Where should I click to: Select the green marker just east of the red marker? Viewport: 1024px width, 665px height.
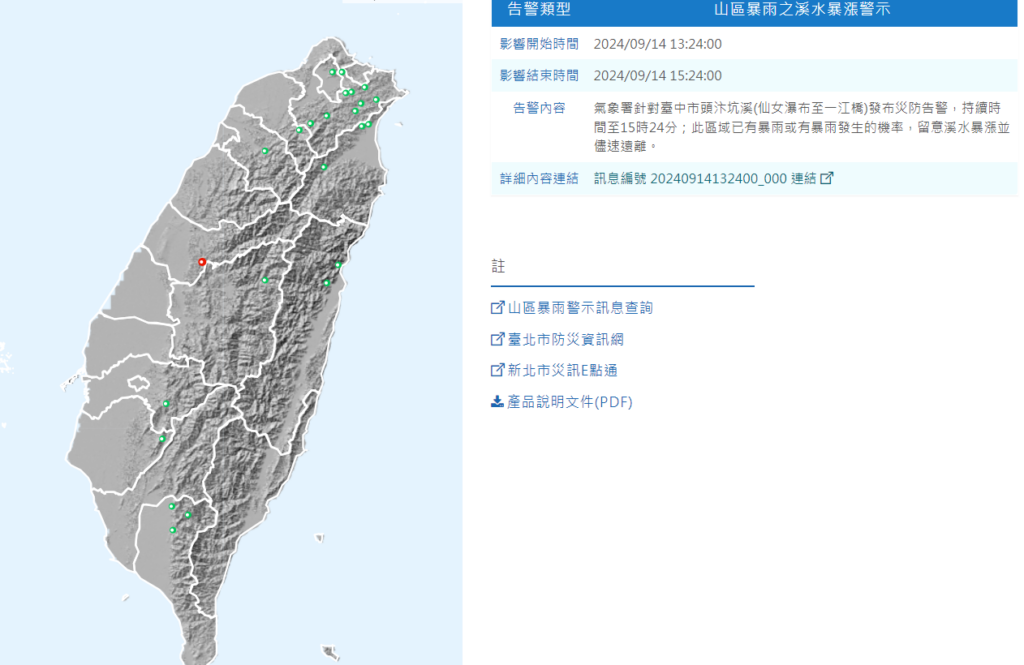tap(265, 280)
